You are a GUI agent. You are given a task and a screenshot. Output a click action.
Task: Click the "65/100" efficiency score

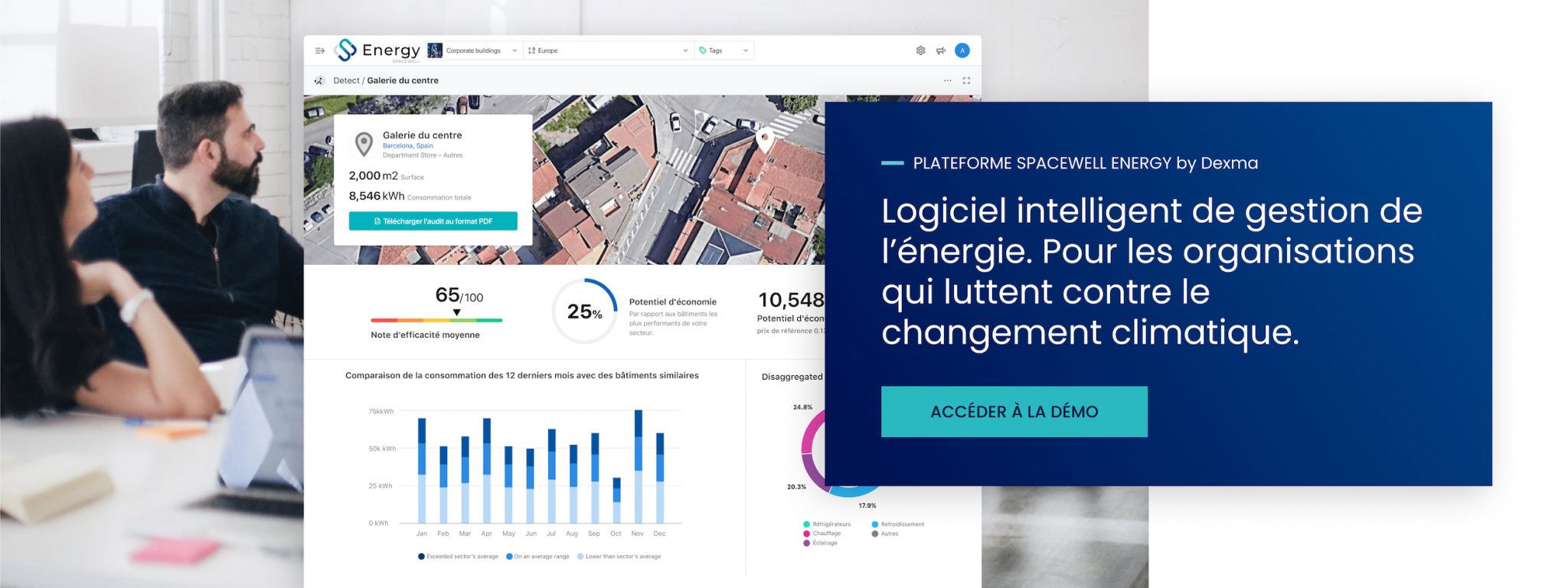pos(459,296)
